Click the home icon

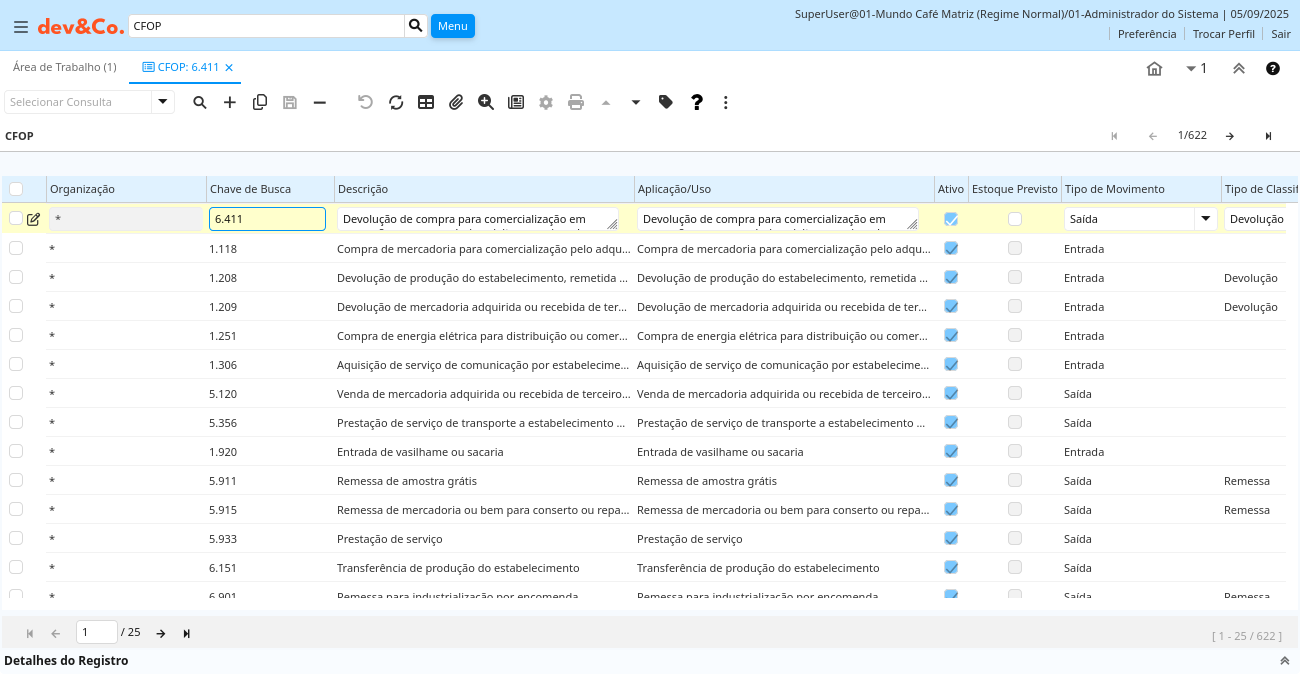1154,68
